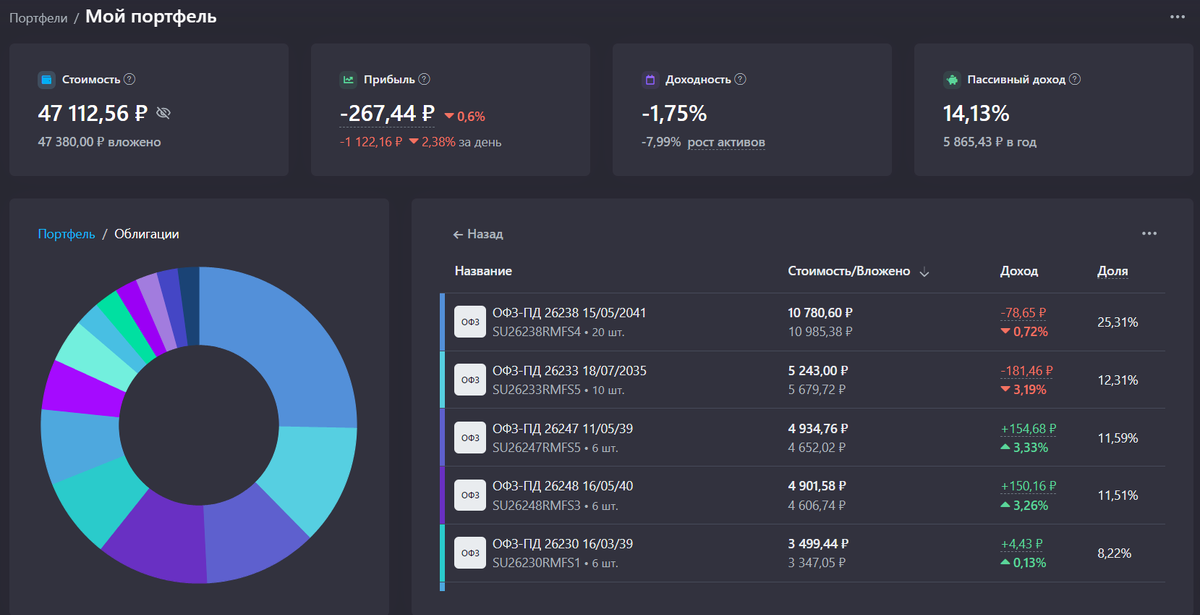Screen dimensions: 1200x615
Task: Sort table by the Доход column header
Action: click(1019, 271)
